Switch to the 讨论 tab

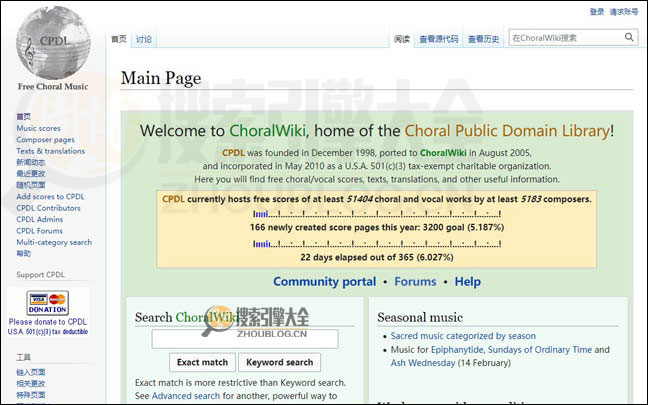[x=144, y=39]
